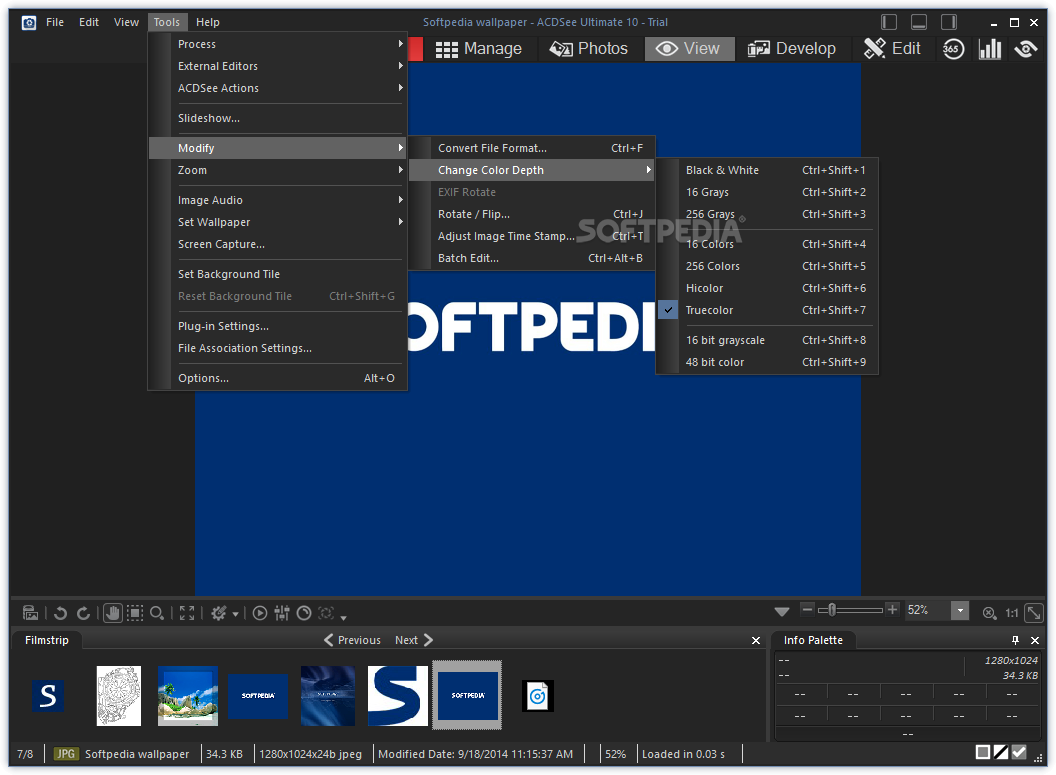
Task: Click the Full Screen arrows icon
Action: 187,613
